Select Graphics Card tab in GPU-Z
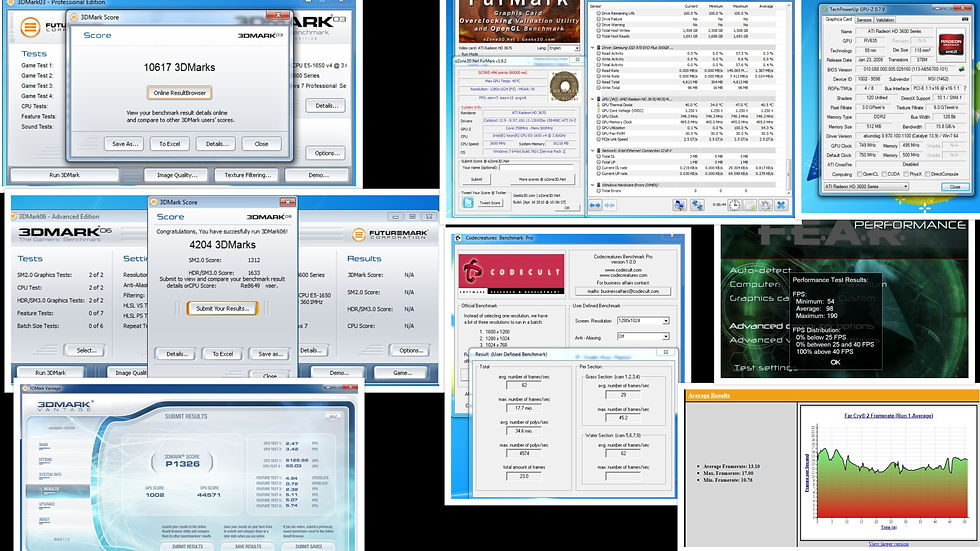The image size is (980, 551). coord(839,19)
